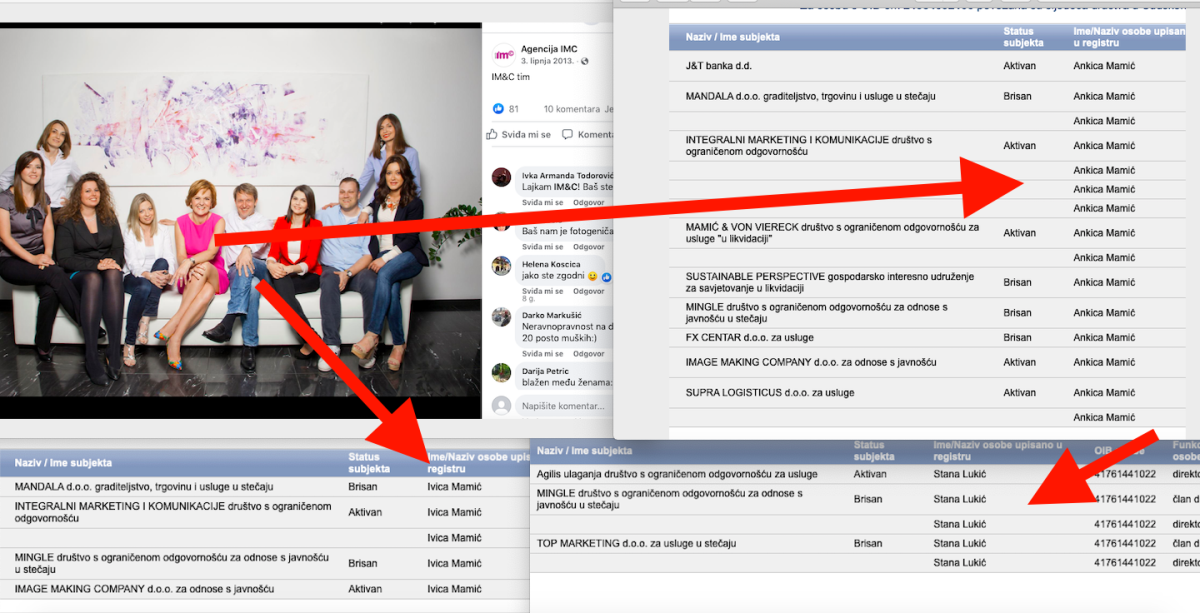The height and width of the screenshot is (613, 1200).
Task: Click the Brisan status for TOP MARKETING
Action: (x=868, y=544)
